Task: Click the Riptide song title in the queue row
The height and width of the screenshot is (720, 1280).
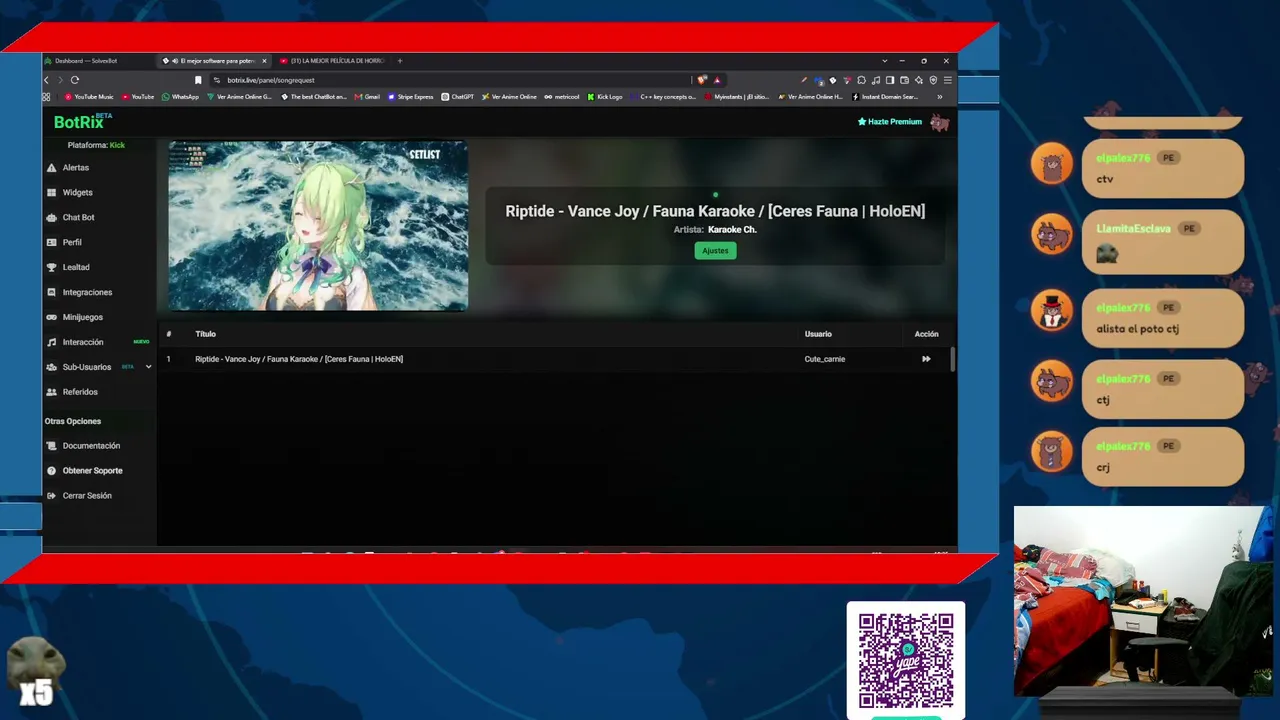Action: pos(299,359)
